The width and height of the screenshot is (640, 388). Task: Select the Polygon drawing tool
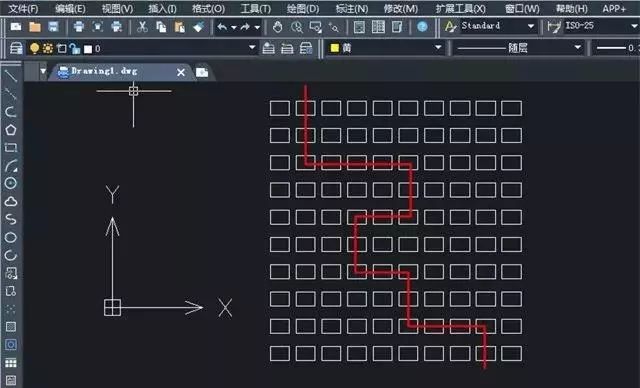(x=11, y=130)
